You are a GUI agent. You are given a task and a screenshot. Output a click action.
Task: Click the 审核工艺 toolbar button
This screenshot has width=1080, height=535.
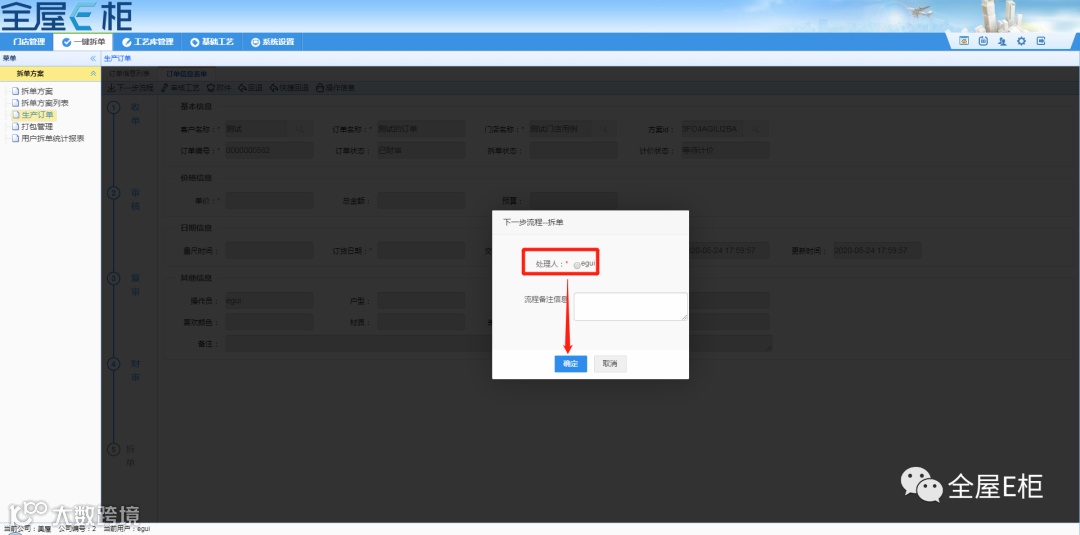(x=180, y=88)
